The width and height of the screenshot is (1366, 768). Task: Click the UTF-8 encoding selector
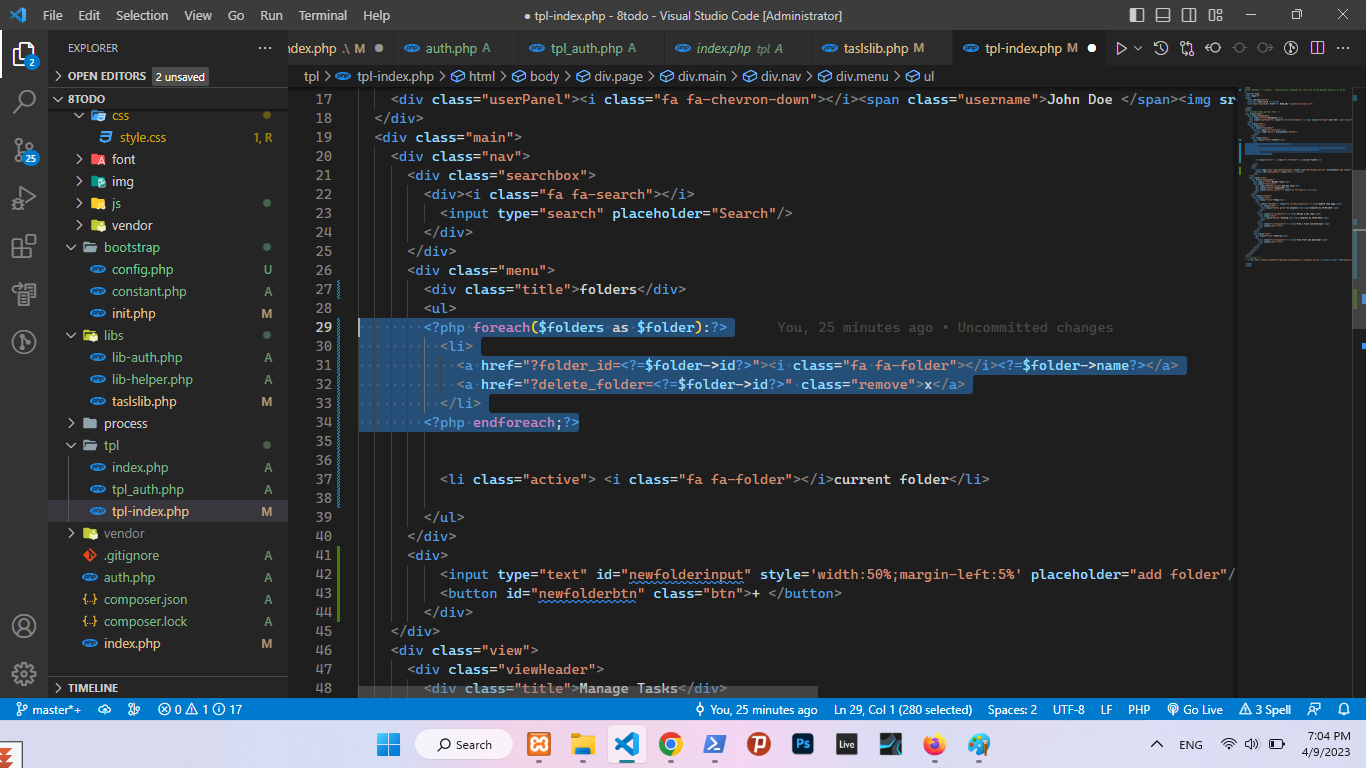(1069, 709)
